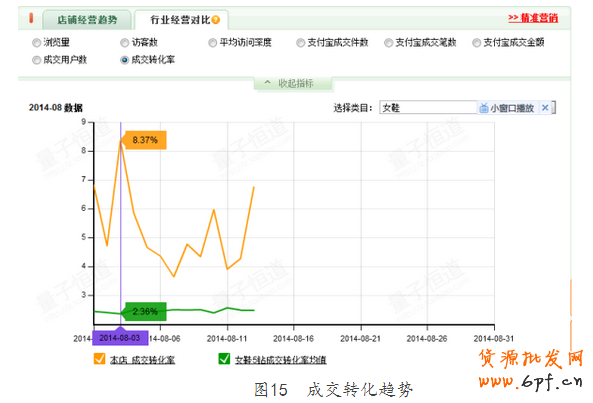The width and height of the screenshot is (593, 403).
Task: Click the red marker icon left of tabs
Action: click(31, 18)
